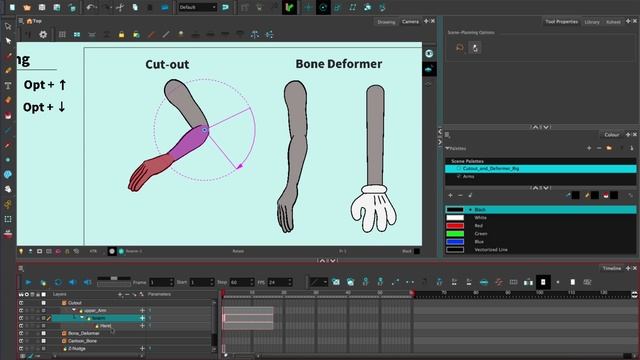Toggle visibility of Cartoon_Bone layer
The width and height of the screenshot is (640, 360).
[21, 341]
